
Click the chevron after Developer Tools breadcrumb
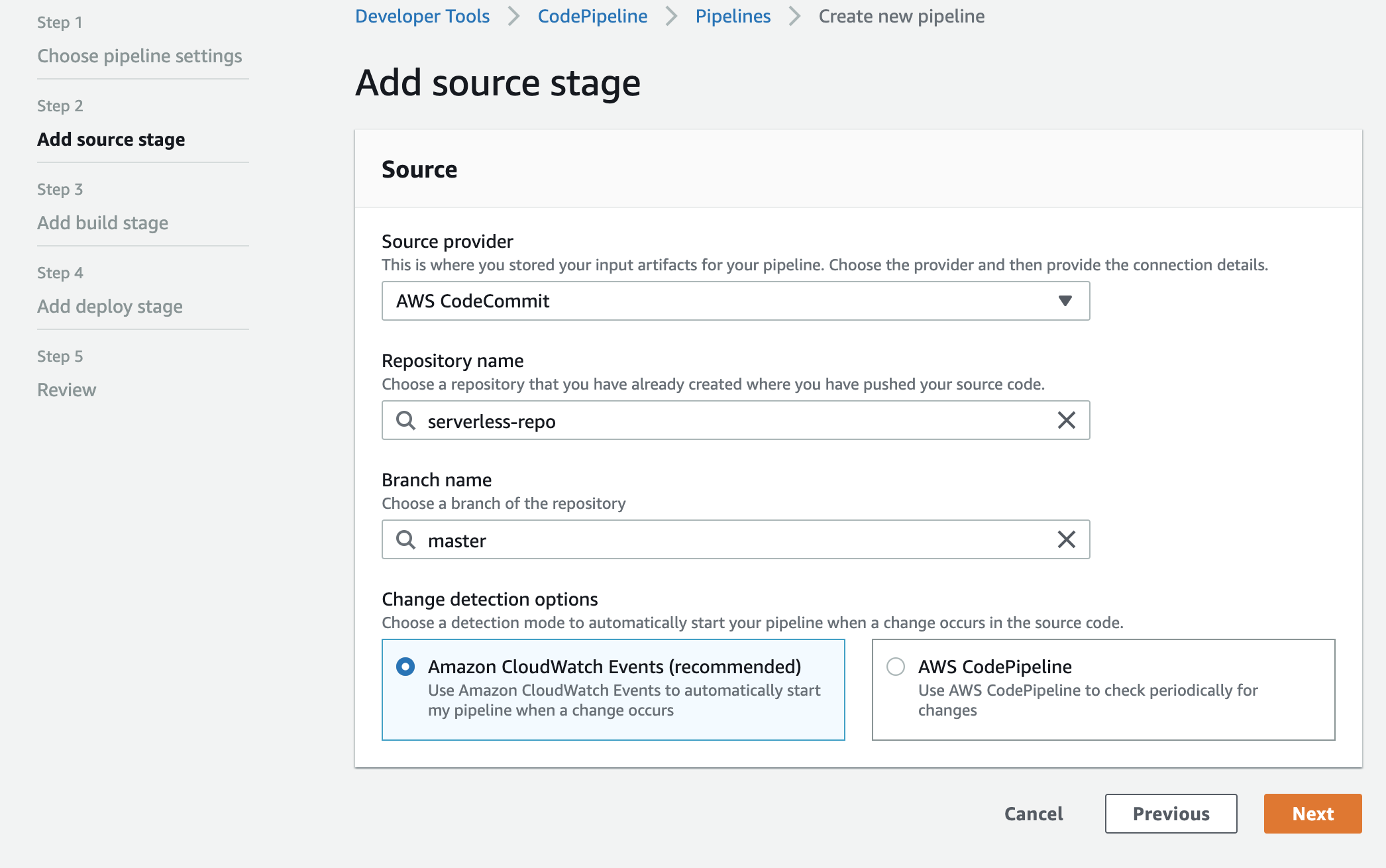tap(513, 16)
